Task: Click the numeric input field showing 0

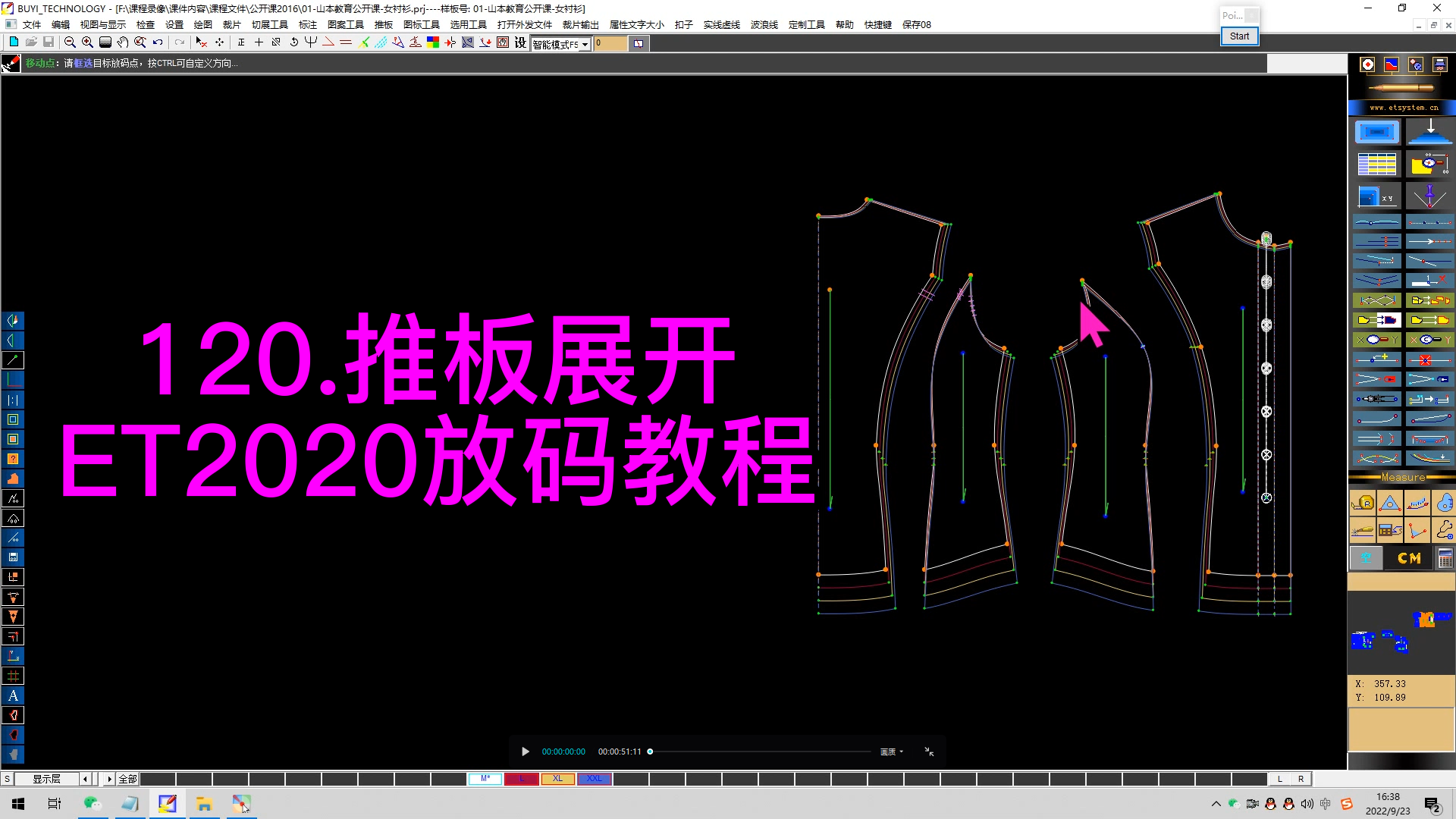Action: point(610,44)
